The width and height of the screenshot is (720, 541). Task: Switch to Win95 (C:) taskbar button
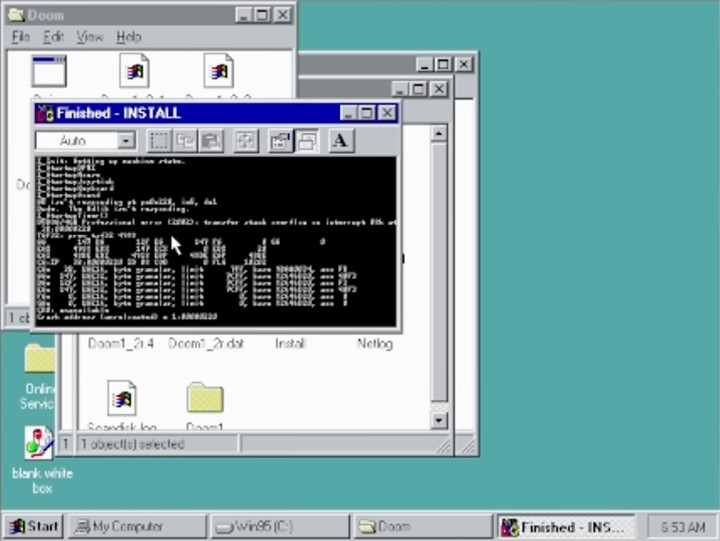point(278,526)
